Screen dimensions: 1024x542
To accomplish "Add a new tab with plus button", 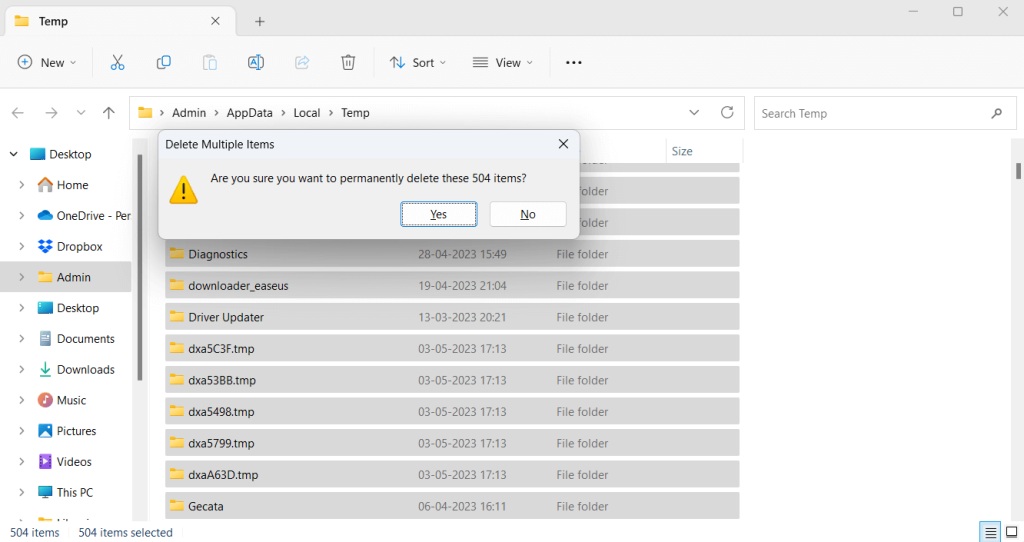I will point(260,21).
